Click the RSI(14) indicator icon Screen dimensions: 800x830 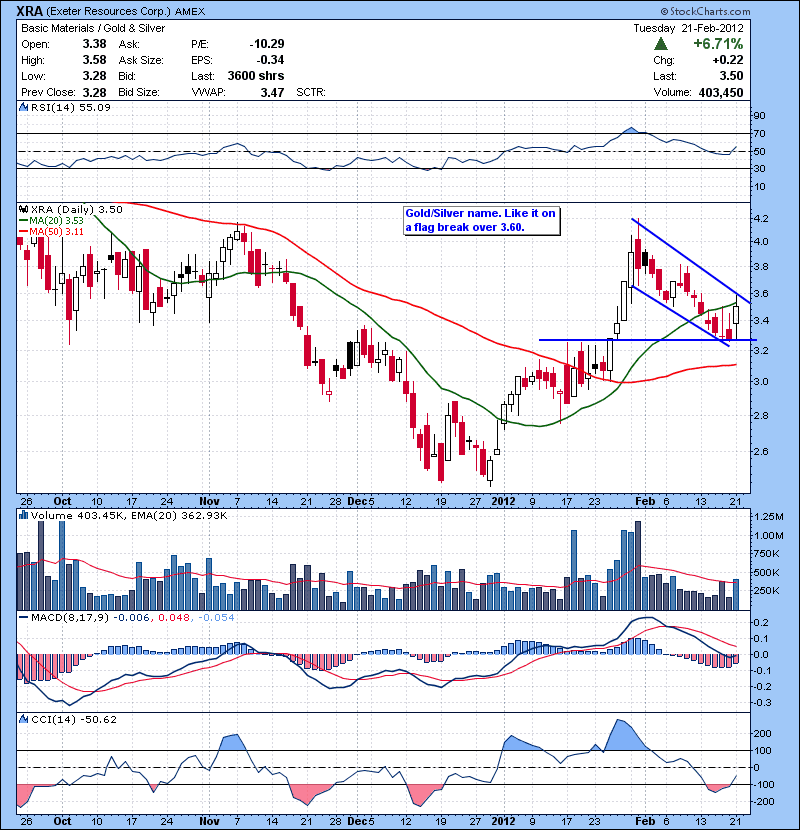pos(24,107)
